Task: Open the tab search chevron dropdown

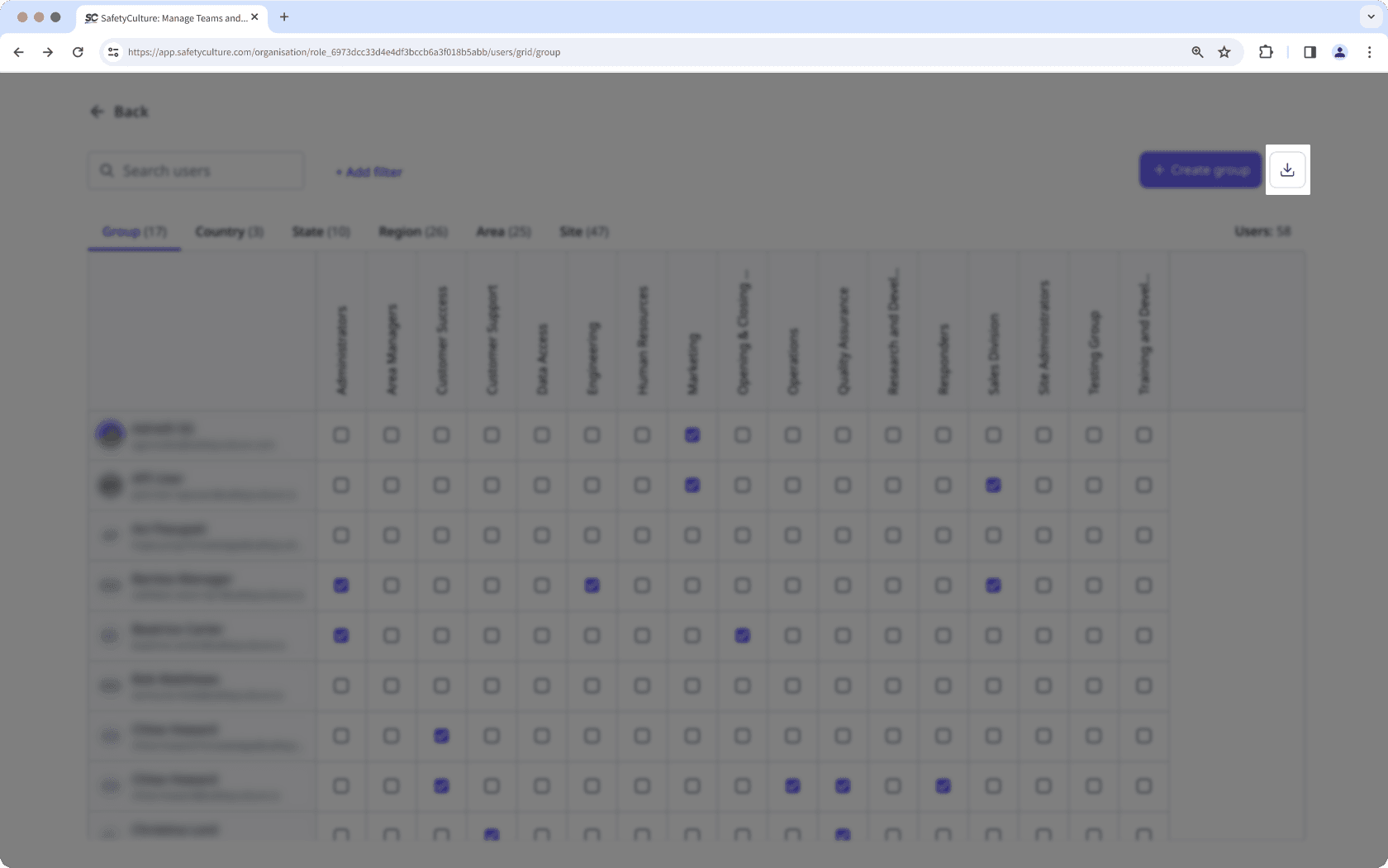Action: click(1369, 17)
